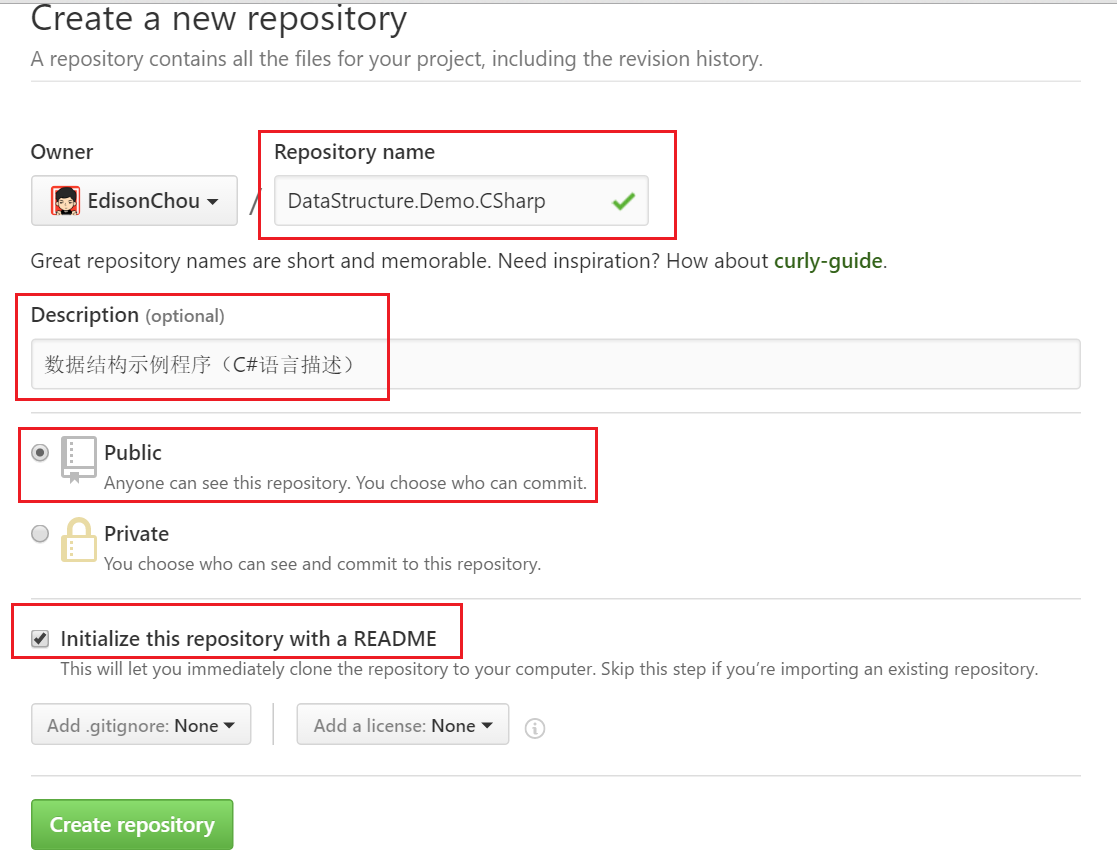This screenshot has width=1117, height=865.
Task: Select the Private radio button
Action: pyautogui.click(x=40, y=534)
